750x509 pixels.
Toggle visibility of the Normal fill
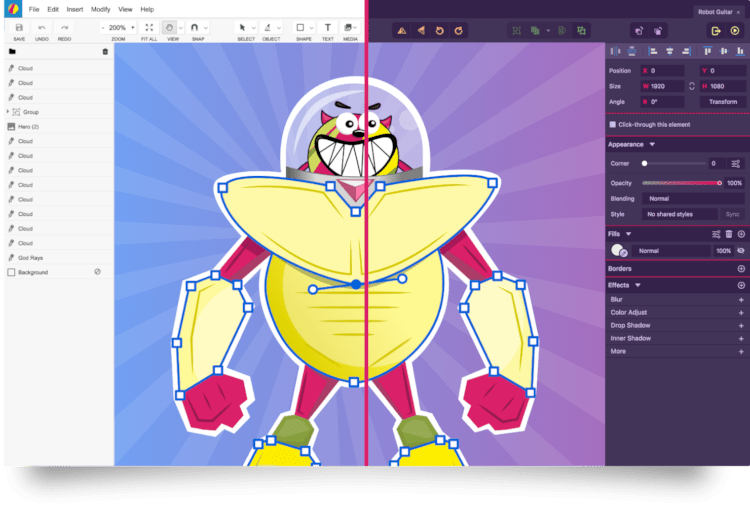[741, 251]
